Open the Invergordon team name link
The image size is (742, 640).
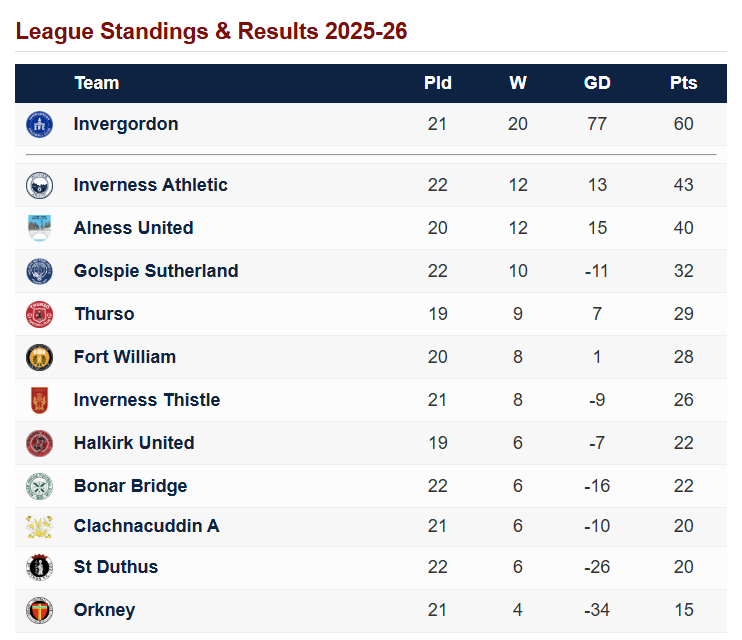click(126, 124)
